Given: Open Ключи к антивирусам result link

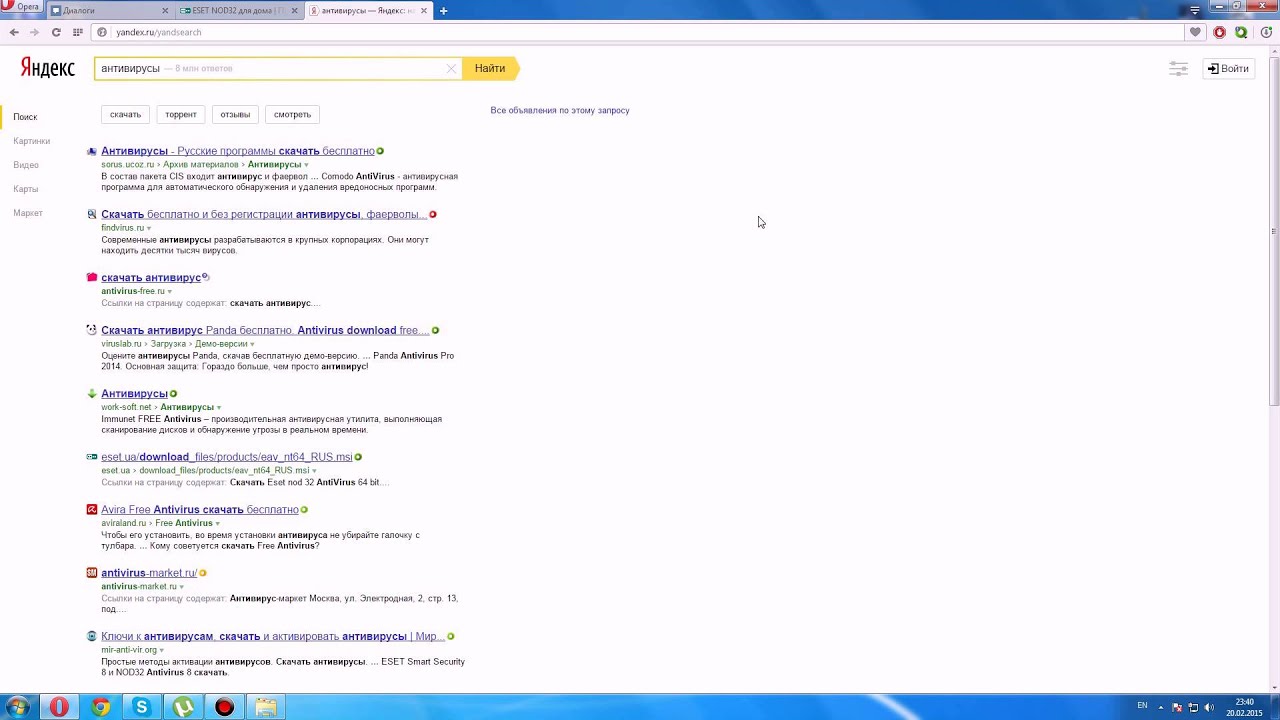Looking at the screenshot, I should pos(272,636).
